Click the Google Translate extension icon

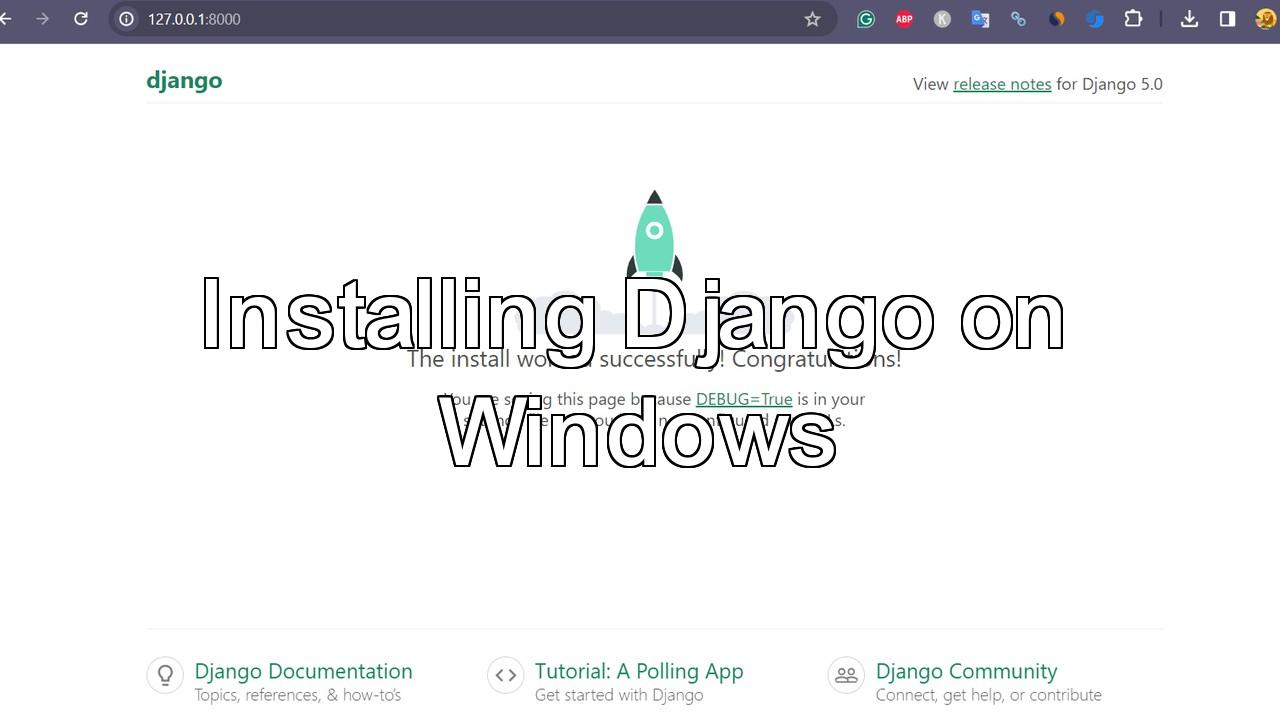980,19
